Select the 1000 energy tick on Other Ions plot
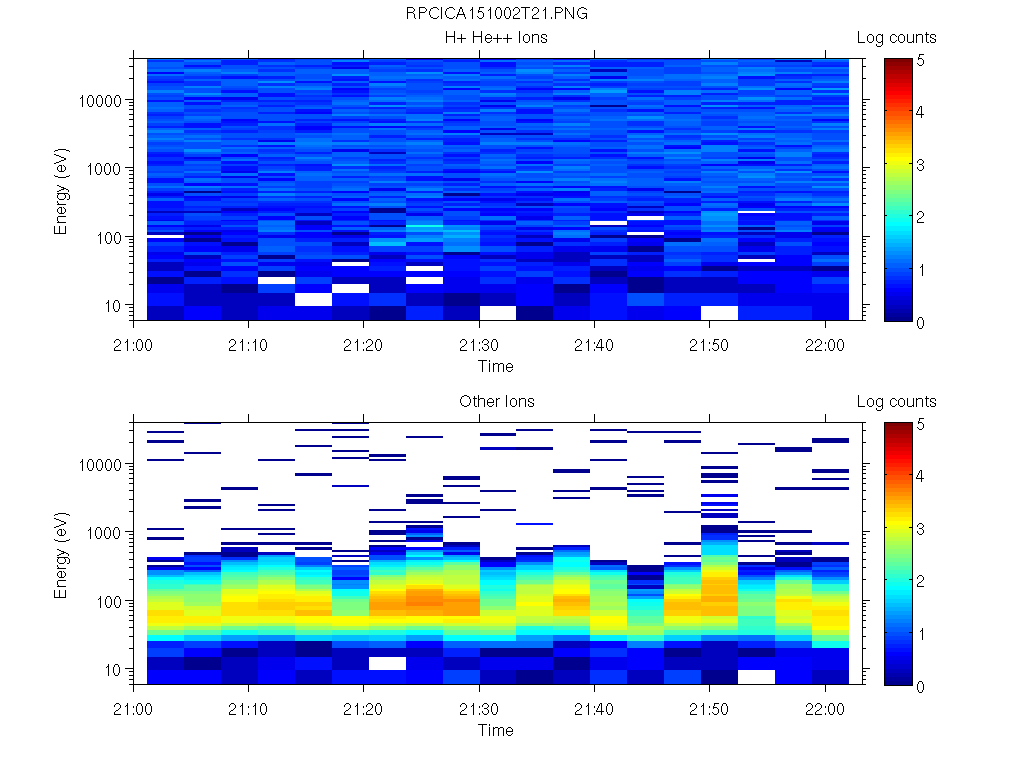The width and height of the screenshot is (1024, 768). pyautogui.click(x=104, y=534)
